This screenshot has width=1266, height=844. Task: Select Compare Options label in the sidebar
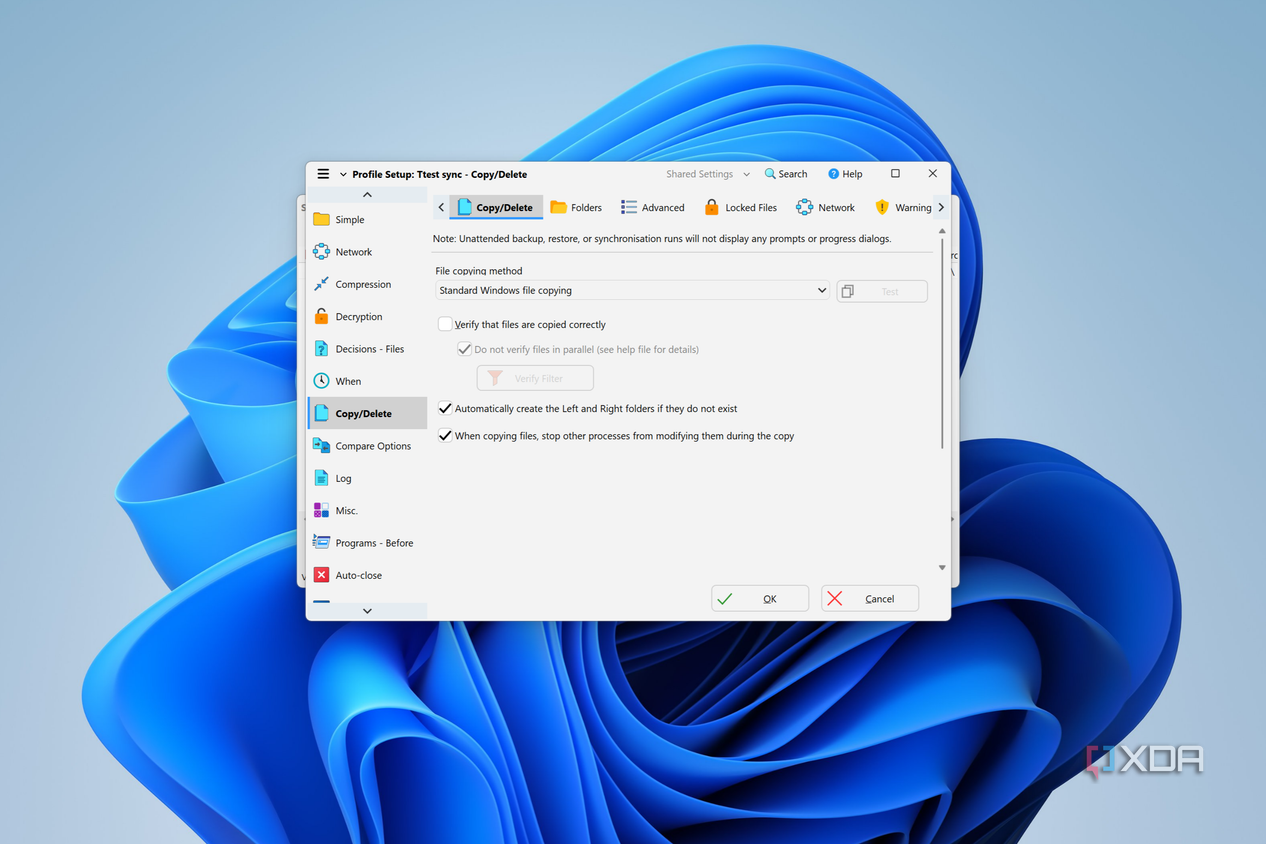373,446
